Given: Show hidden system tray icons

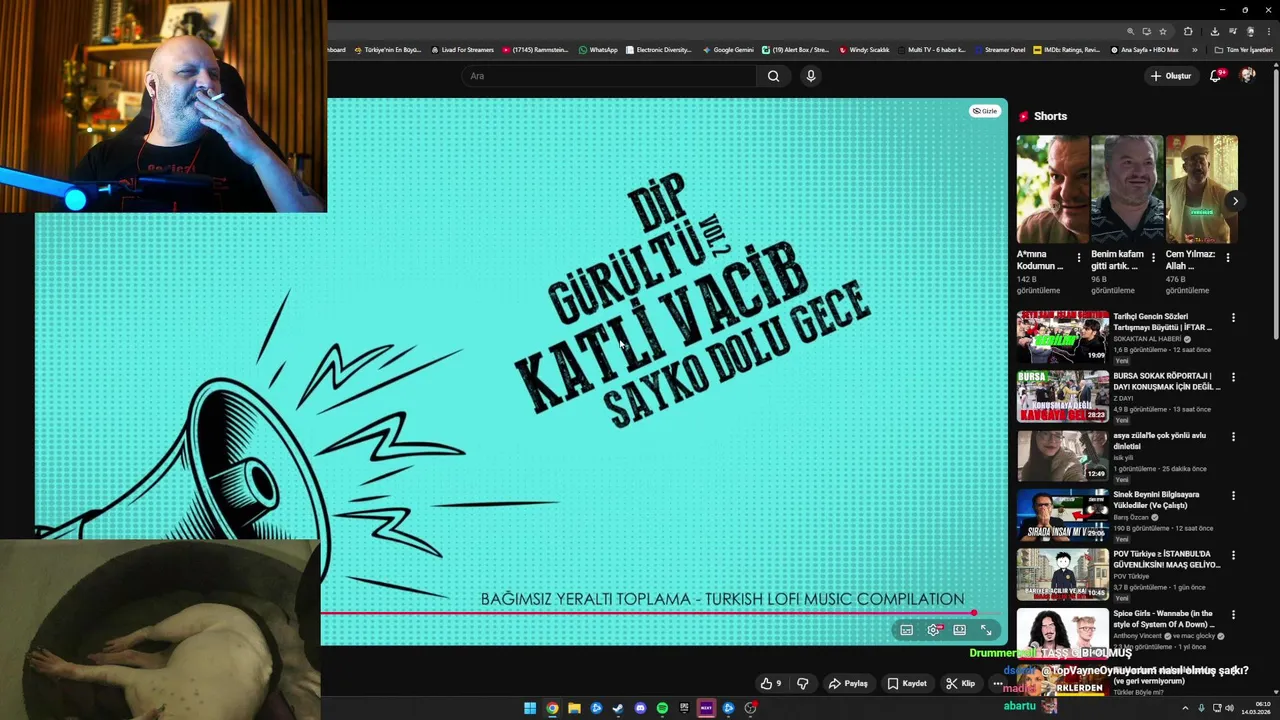Looking at the screenshot, I should (1185, 708).
